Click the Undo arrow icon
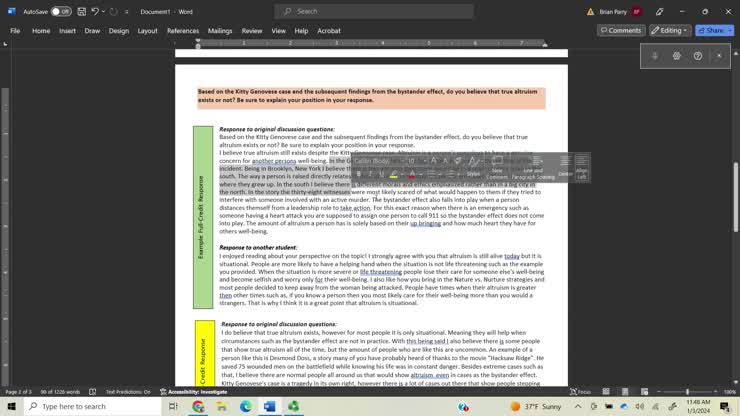This screenshot has width=740, height=416. point(97,11)
